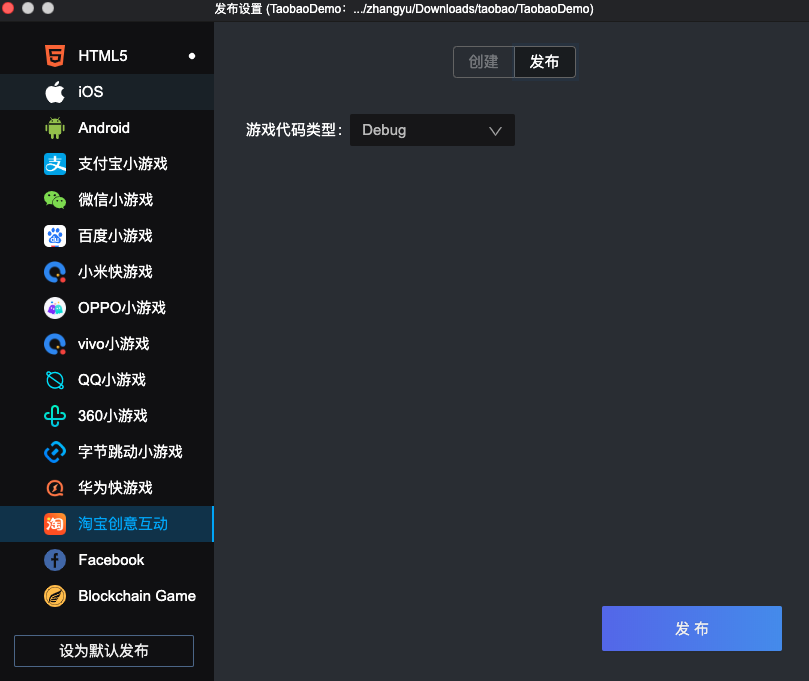Choose the 支付宝小游戏 Alipay icon

pos(55,164)
